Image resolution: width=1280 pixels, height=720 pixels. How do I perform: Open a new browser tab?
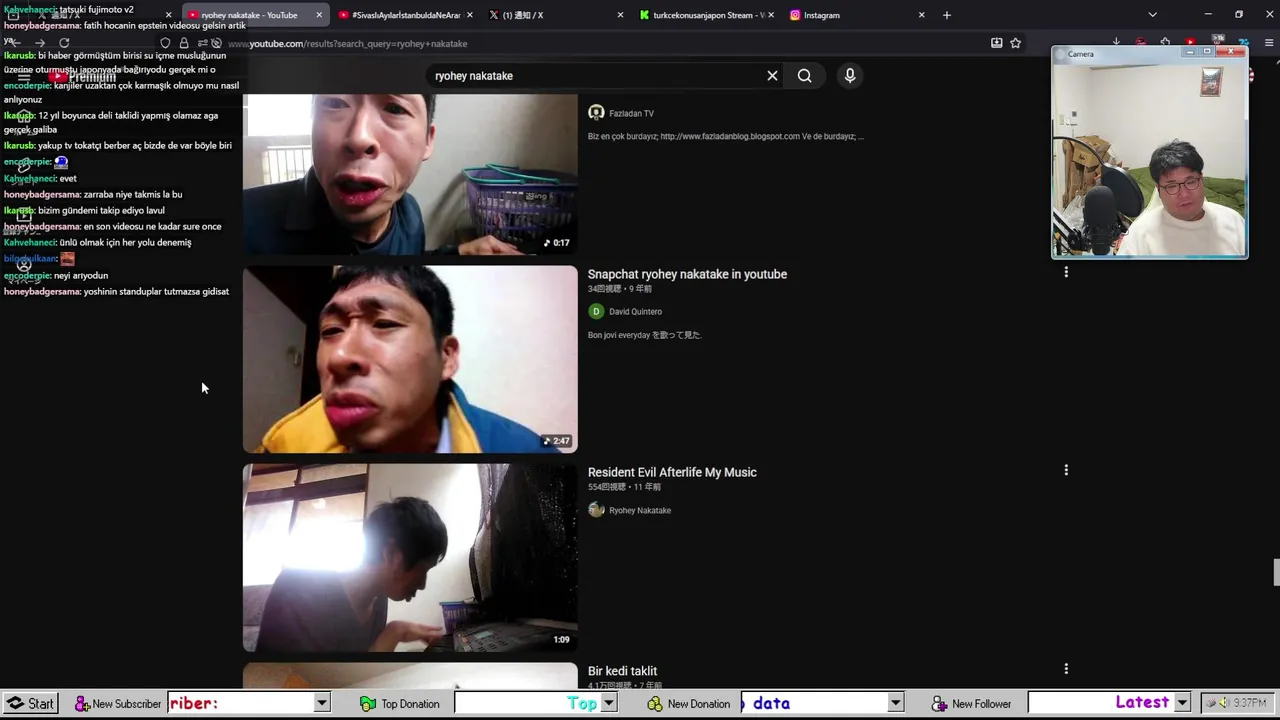[x=947, y=15]
